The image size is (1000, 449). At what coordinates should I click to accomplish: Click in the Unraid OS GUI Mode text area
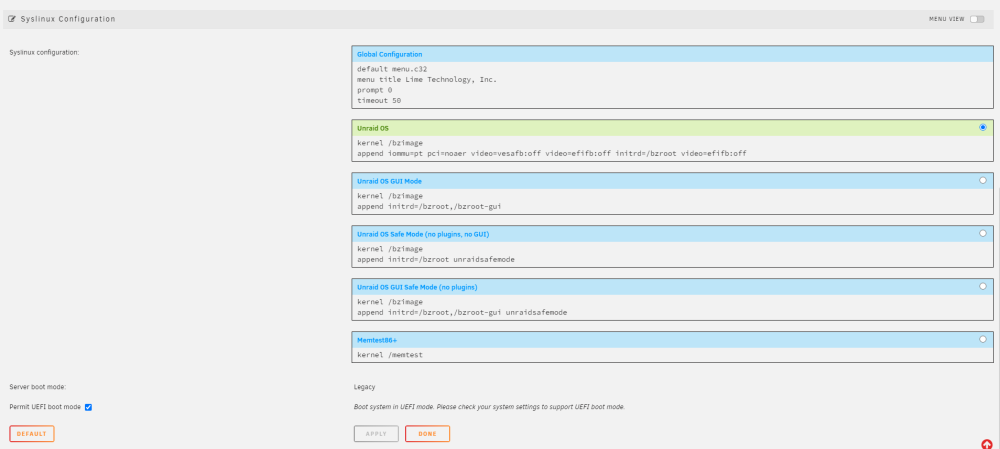tap(672, 202)
